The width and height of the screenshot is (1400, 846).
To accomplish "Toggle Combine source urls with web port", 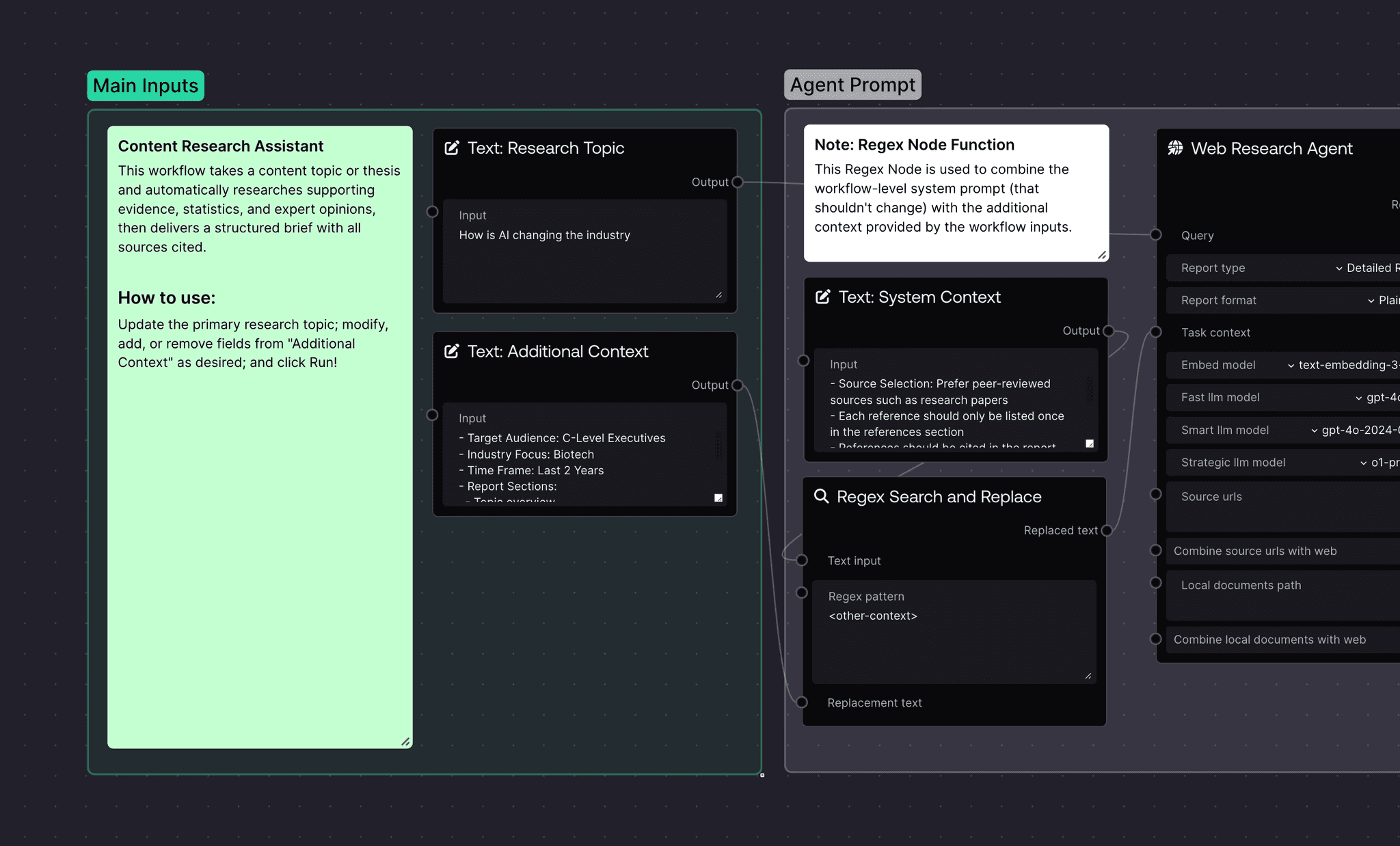I will pos(1156,551).
